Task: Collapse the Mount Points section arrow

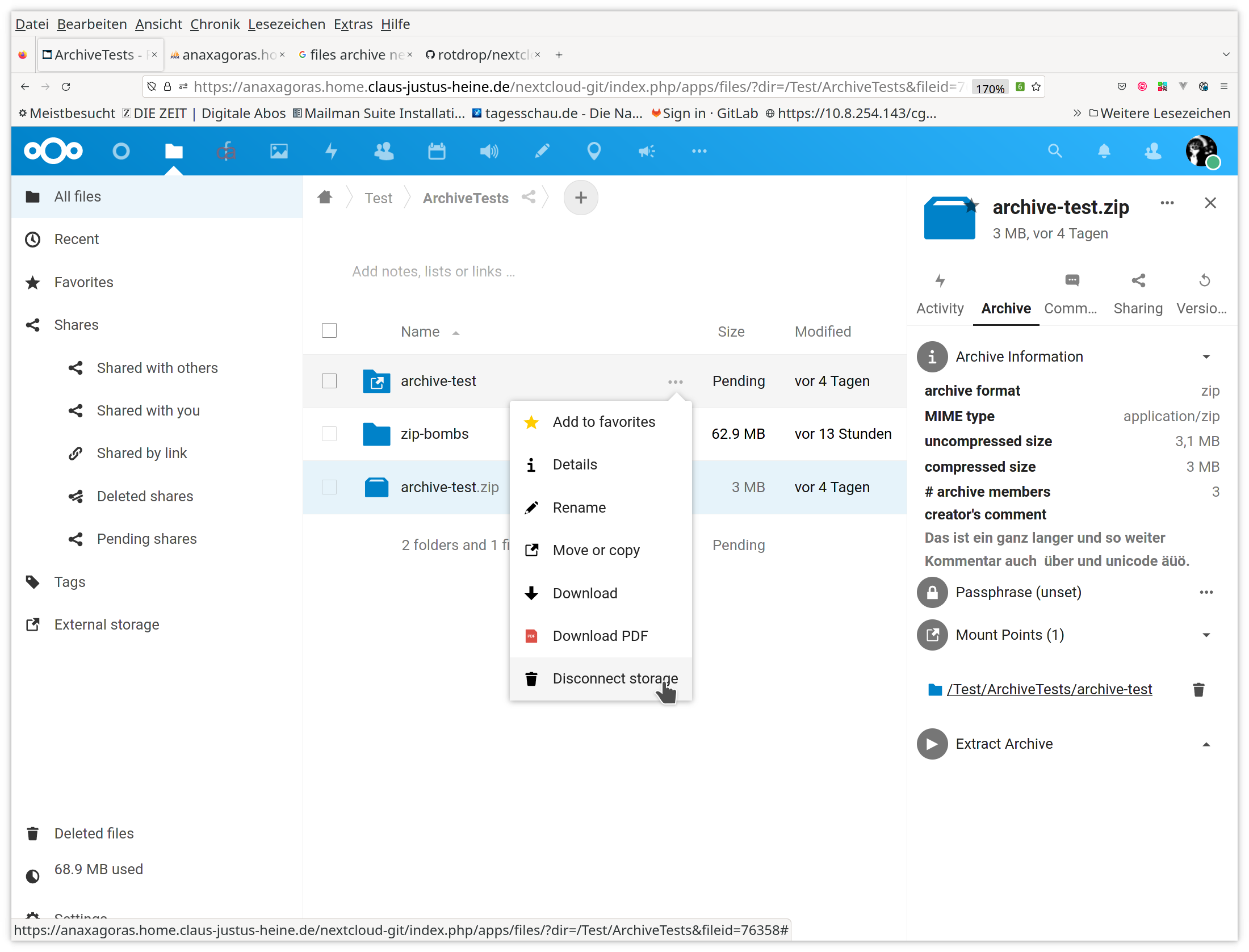Action: (x=1206, y=635)
